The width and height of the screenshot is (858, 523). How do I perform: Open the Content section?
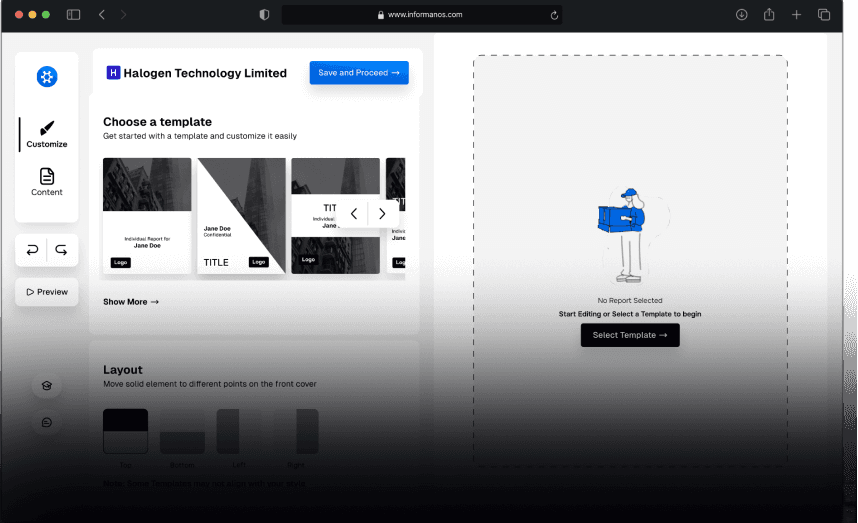point(47,182)
